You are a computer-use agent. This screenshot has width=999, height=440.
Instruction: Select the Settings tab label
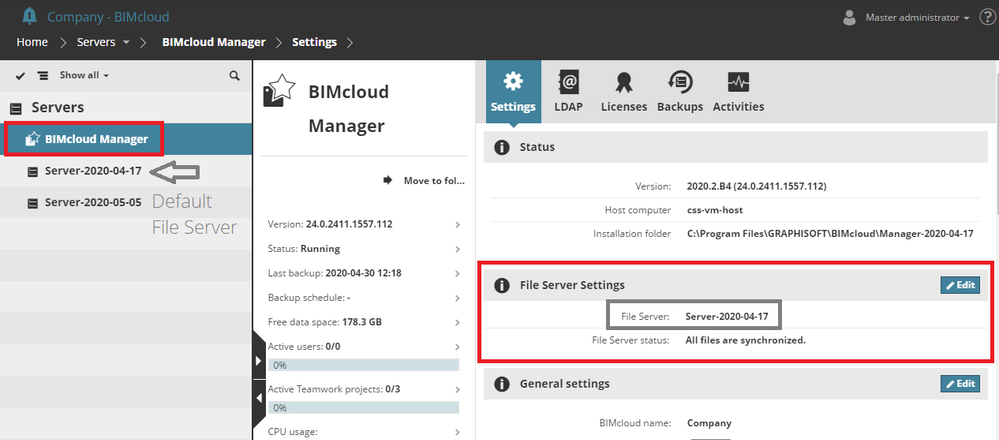[x=513, y=107]
